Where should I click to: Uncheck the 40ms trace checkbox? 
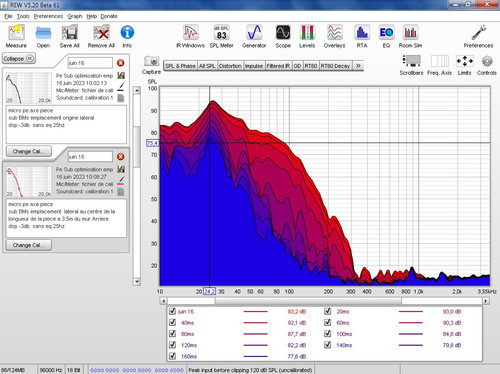[172, 322]
